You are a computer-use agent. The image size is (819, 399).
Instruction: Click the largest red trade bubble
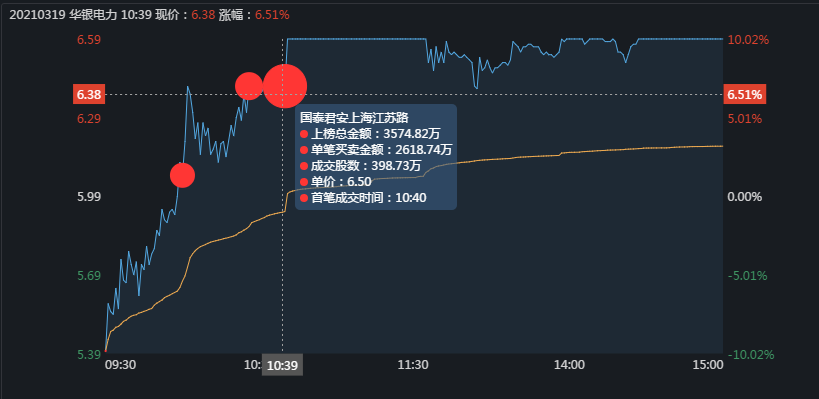point(285,86)
